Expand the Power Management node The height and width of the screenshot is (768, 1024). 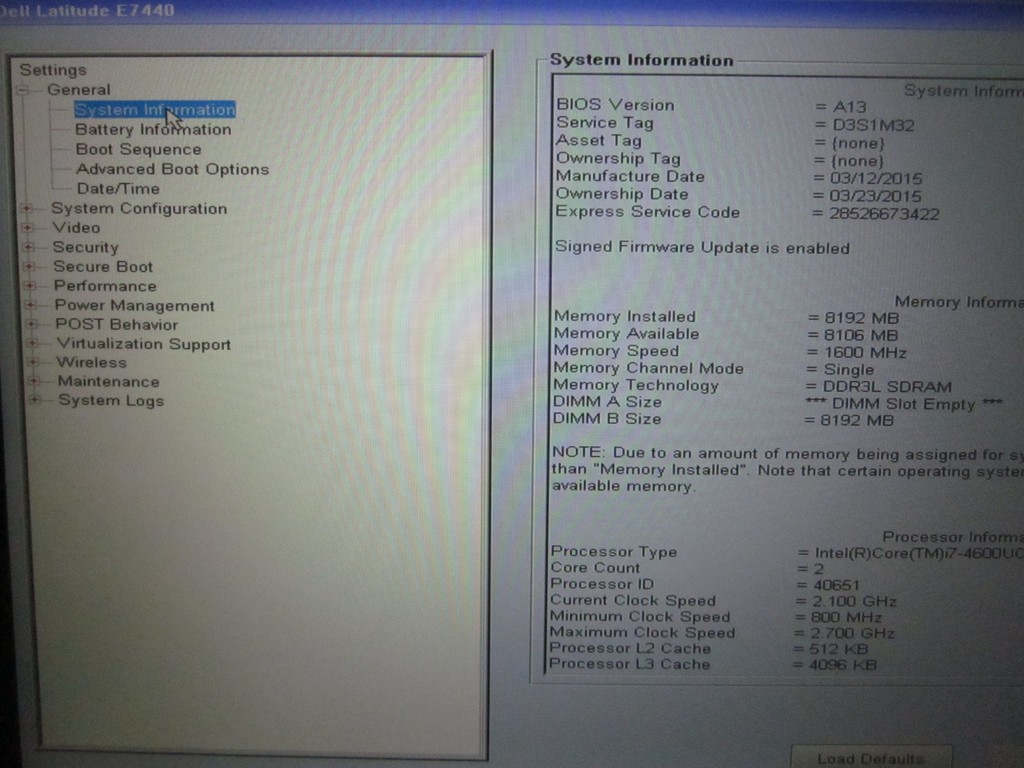coord(31,305)
